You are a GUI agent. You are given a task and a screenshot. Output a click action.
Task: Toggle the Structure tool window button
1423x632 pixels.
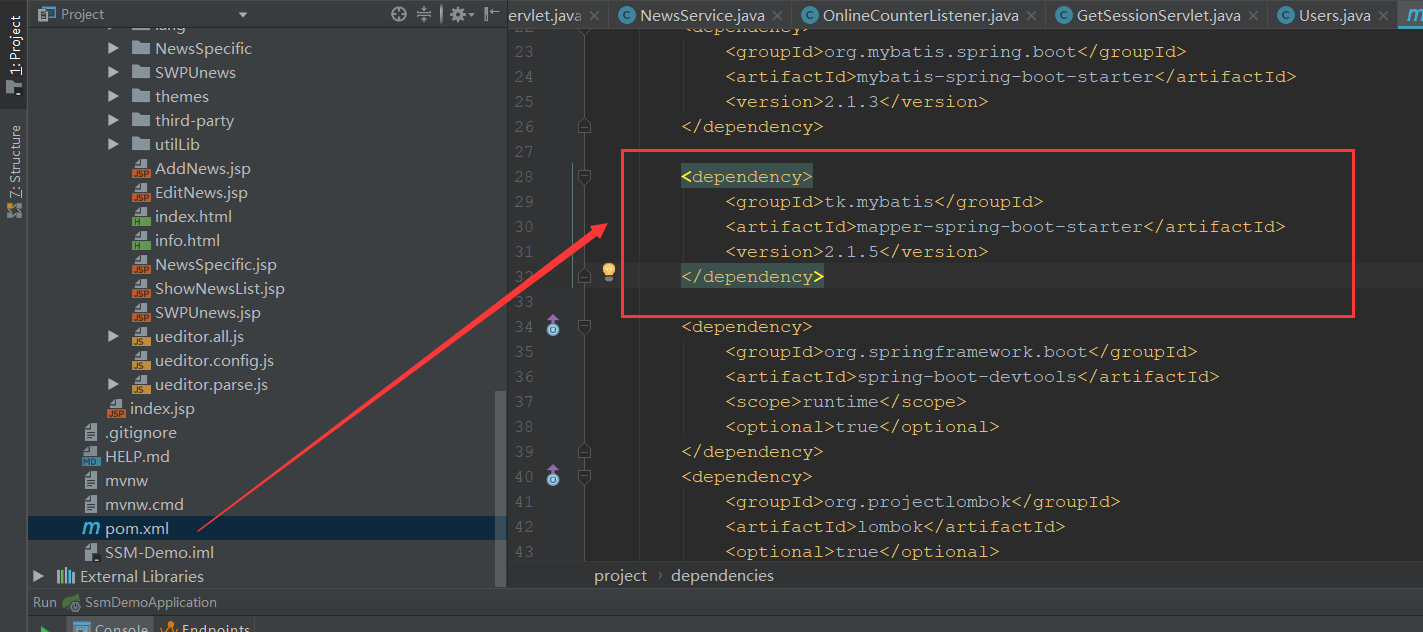click(x=14, y=171)
